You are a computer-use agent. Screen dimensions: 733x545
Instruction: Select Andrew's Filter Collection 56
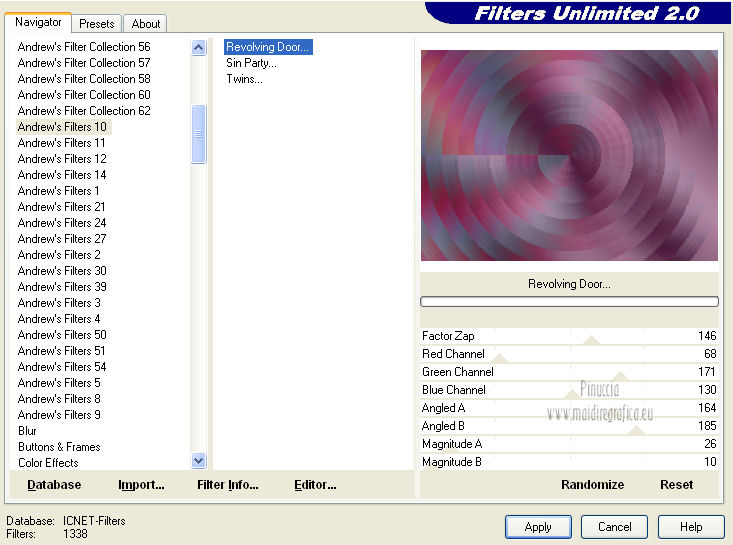pos(84,47)
